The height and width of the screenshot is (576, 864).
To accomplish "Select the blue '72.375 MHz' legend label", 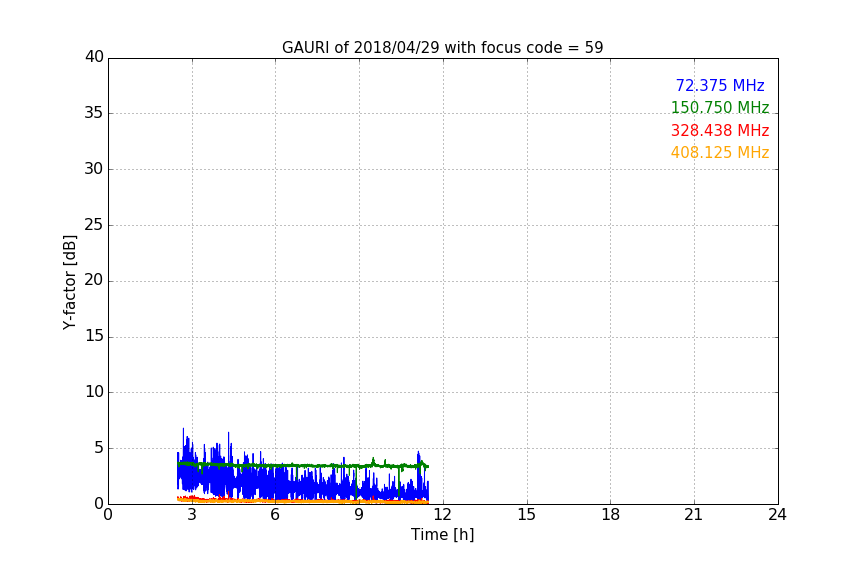I will tap(720, 85).
